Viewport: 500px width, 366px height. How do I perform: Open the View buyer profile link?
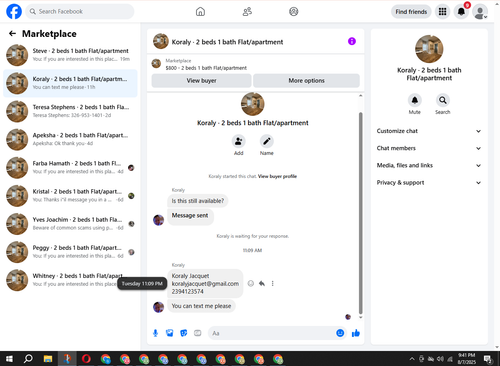tap(277, 176)
